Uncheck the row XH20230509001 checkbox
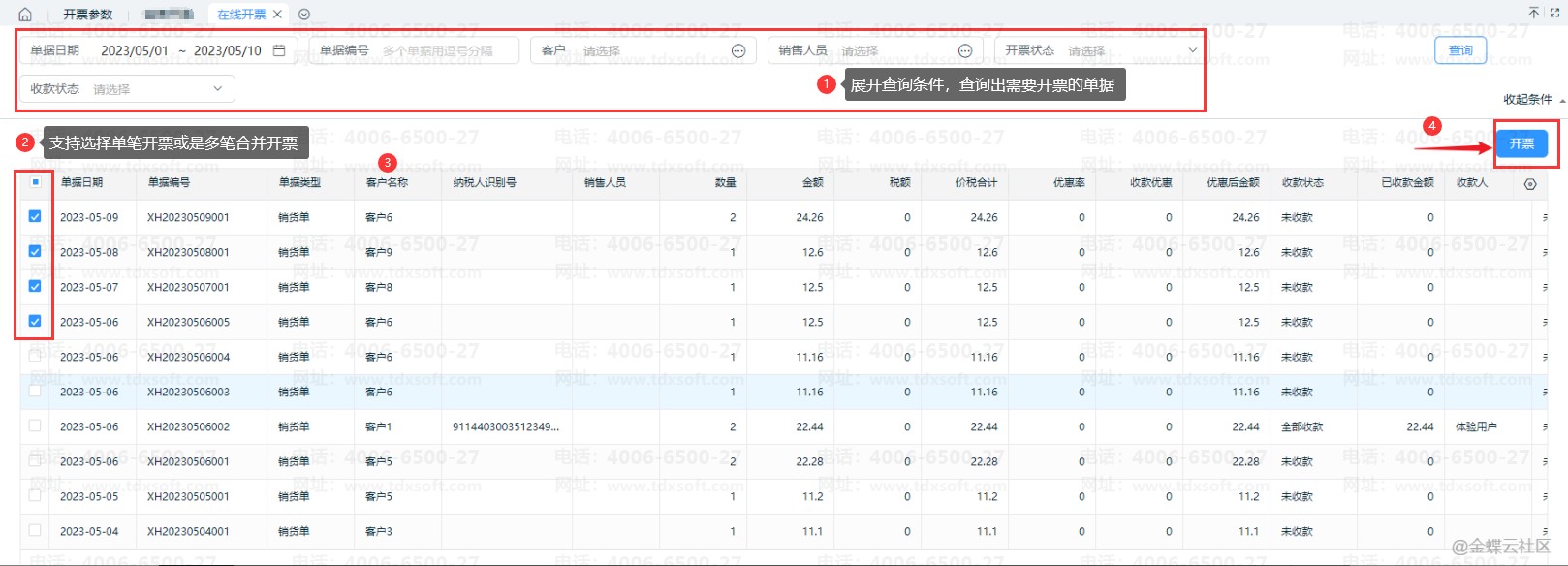This screenshot has height=566, width=1568. pos(35,217)
